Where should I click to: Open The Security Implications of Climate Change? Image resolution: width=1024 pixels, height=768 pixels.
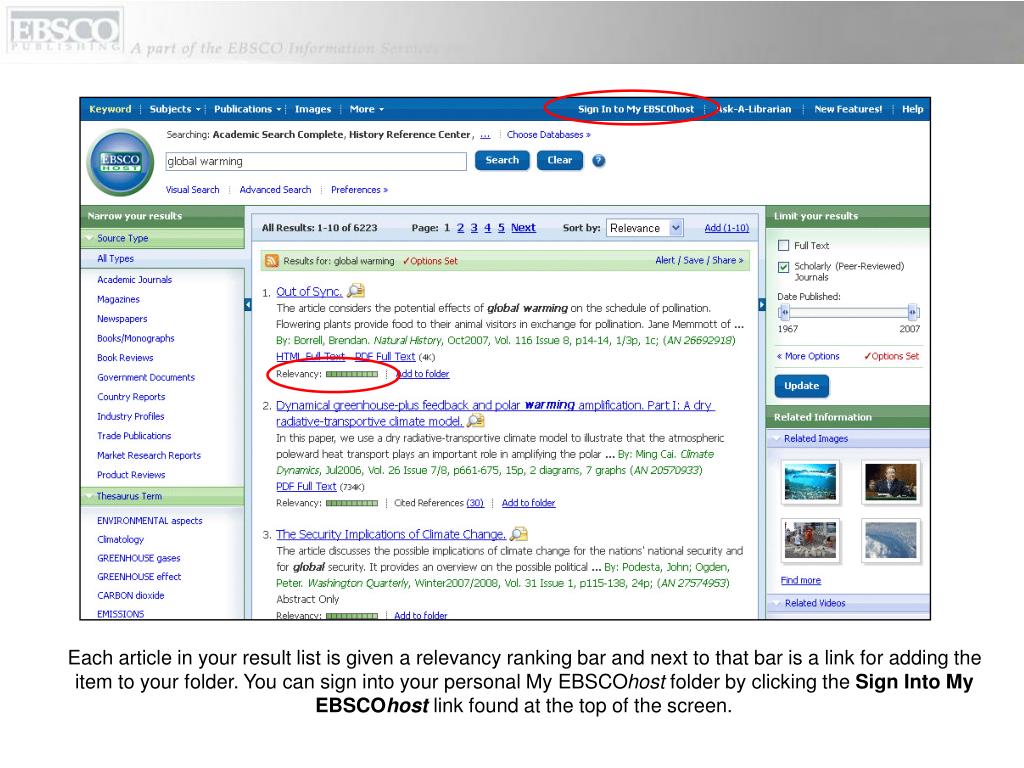(x=391, y=534)
